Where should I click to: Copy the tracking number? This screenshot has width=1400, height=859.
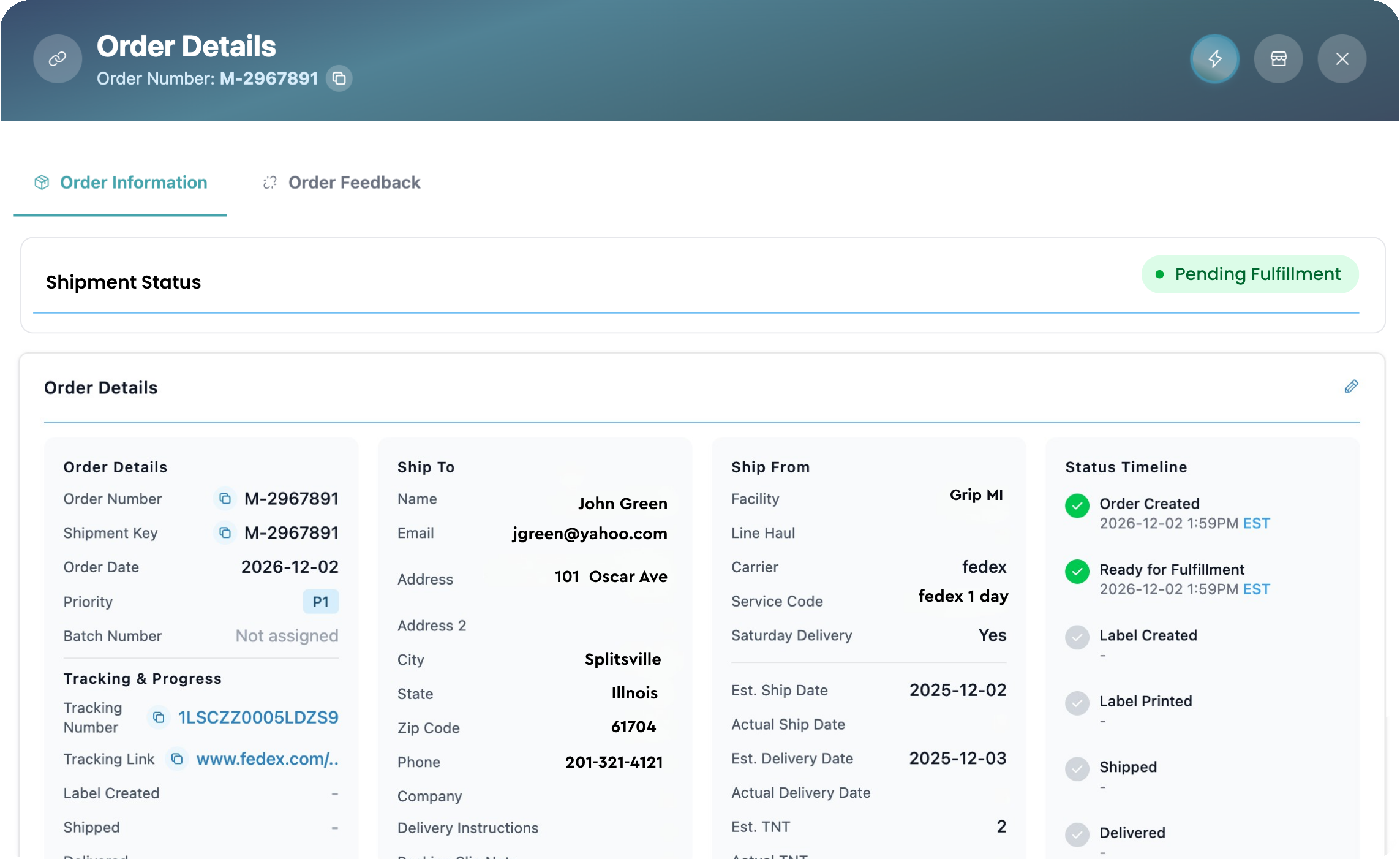click(x=159, y=717)
